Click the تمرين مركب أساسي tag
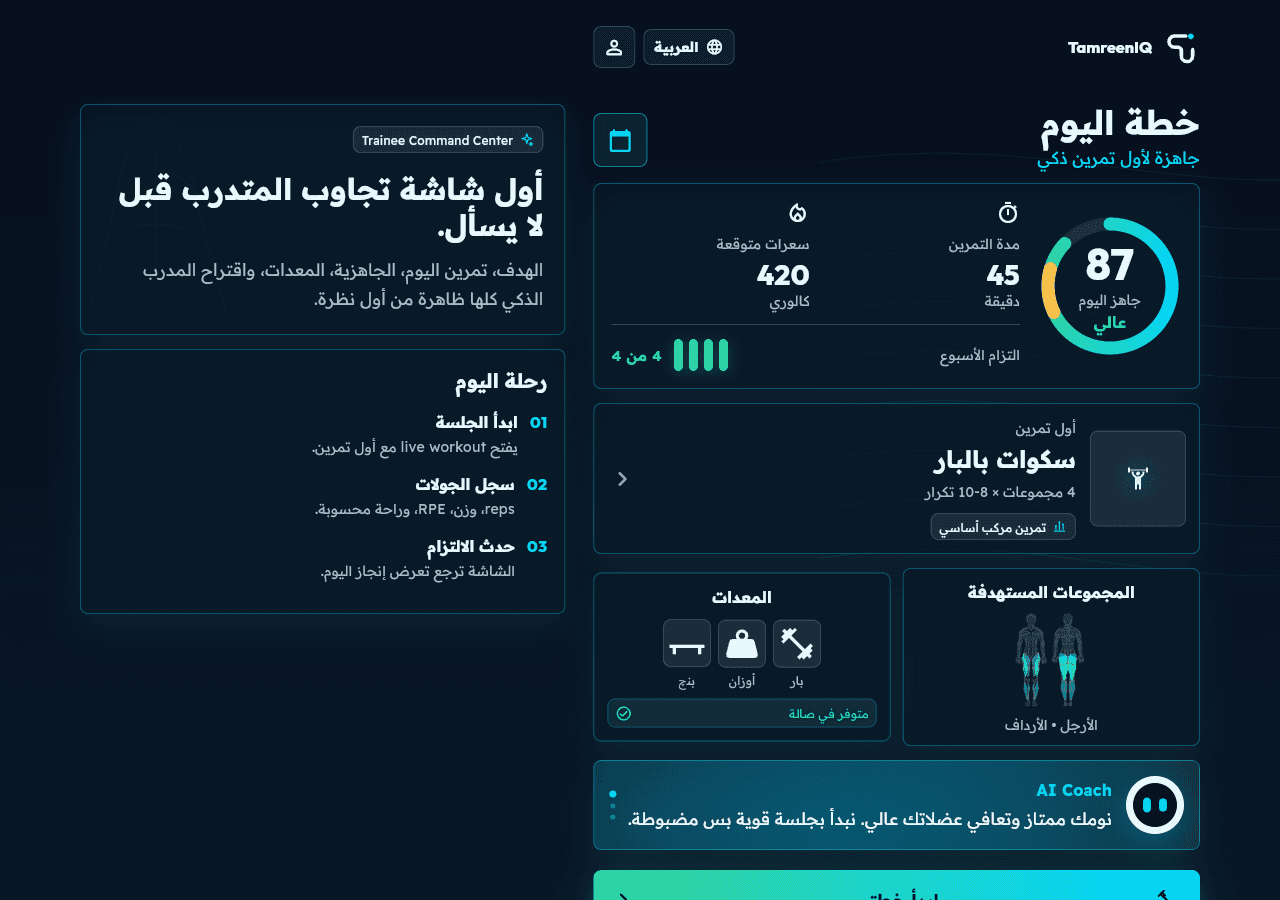This screenshot has width=1280, height=900. point(1003,527)
